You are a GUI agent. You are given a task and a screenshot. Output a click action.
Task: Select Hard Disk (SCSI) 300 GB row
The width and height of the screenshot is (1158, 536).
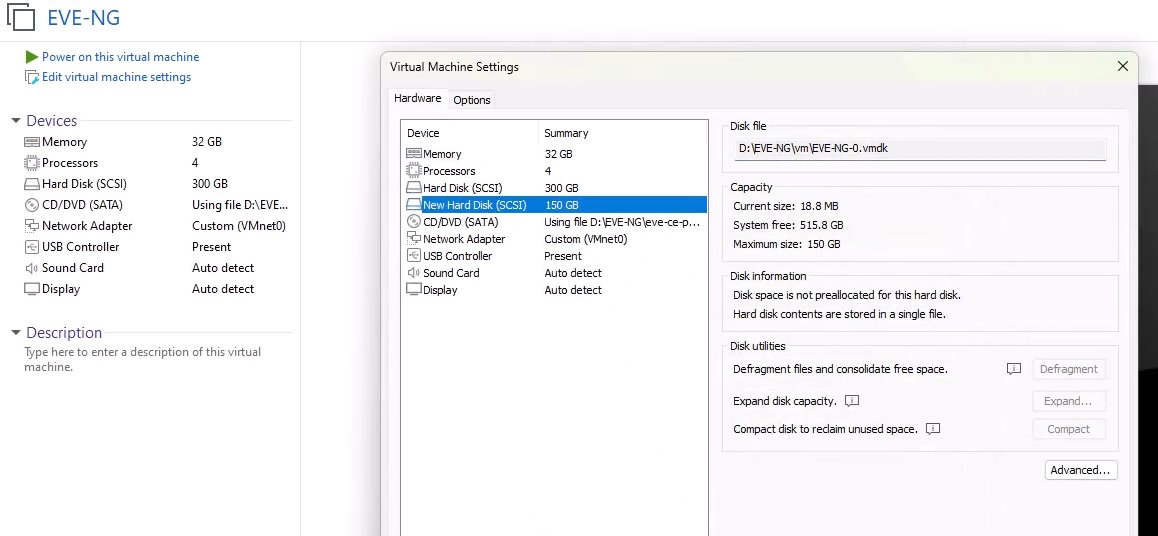click(554, 188)
